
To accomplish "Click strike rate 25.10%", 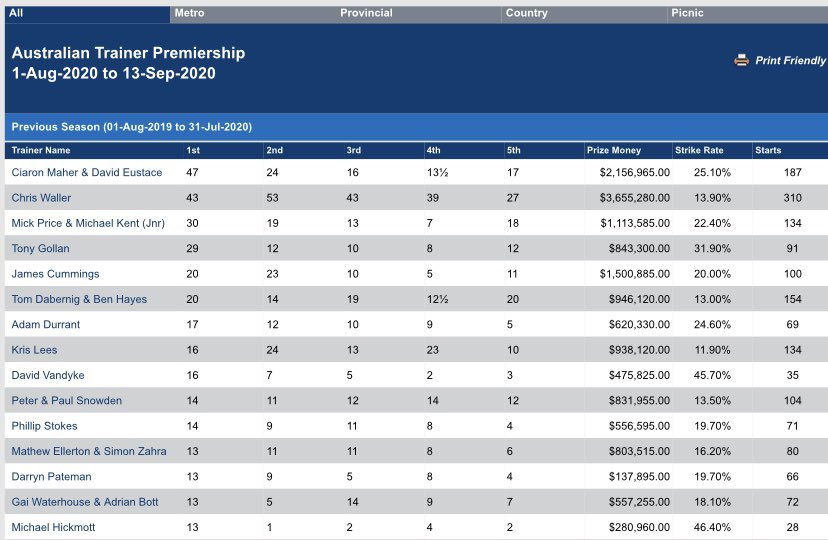I will point(712,172).
